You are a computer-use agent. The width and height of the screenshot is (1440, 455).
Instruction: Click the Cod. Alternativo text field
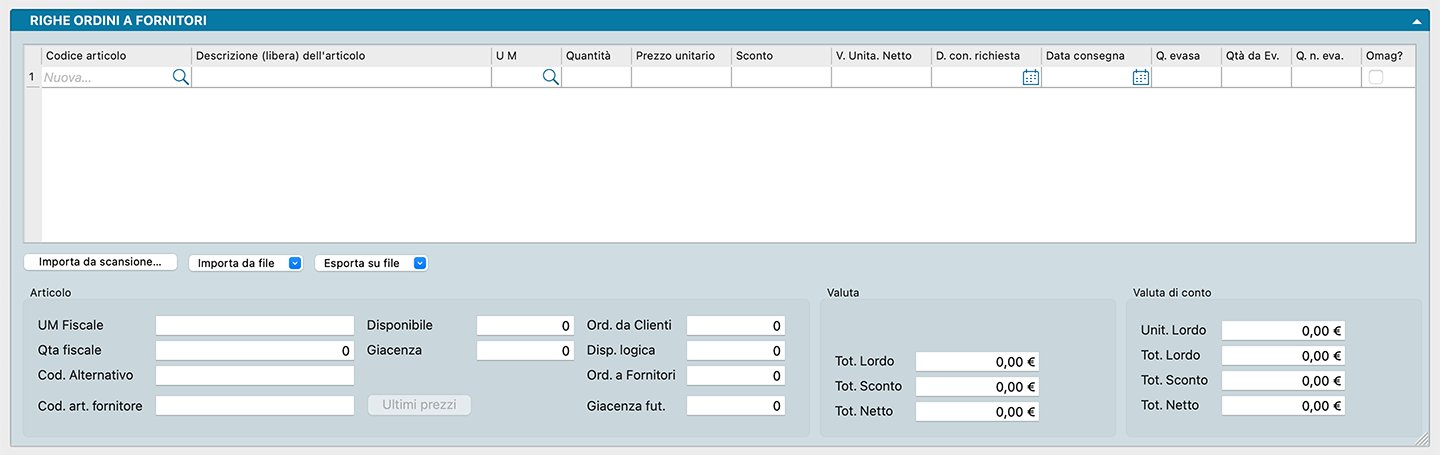point(254,375)
